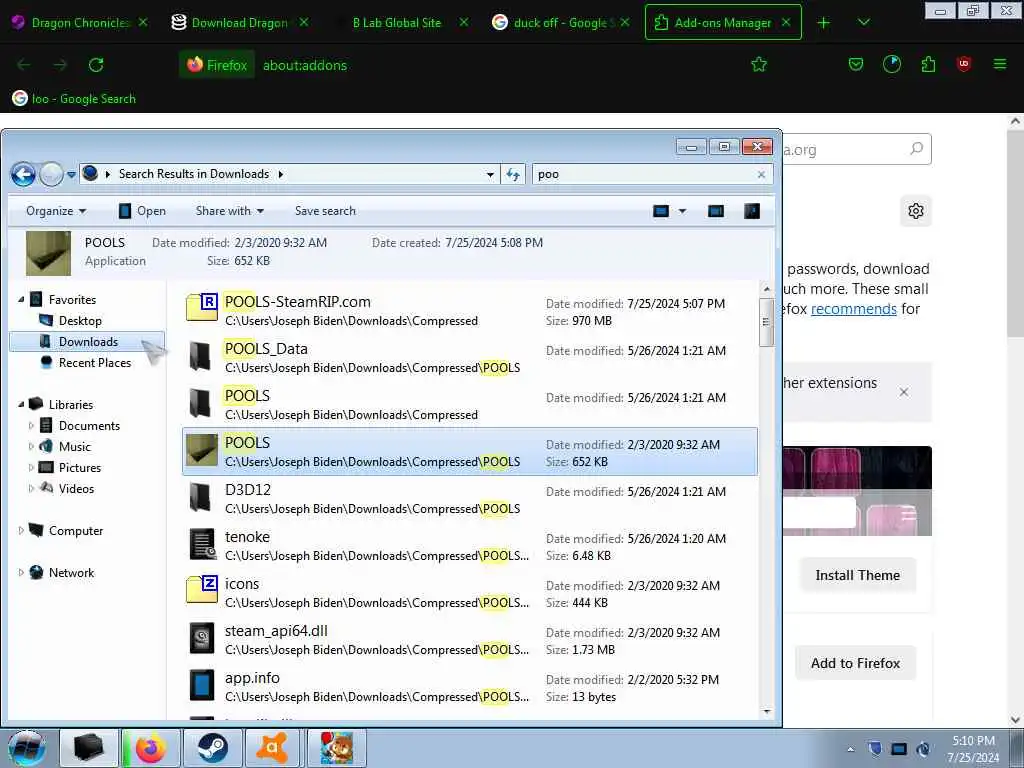Image resolution: width=1024 pixels, height=768 pixels.
Task: Click the change view icon
Action: [661, 211]
